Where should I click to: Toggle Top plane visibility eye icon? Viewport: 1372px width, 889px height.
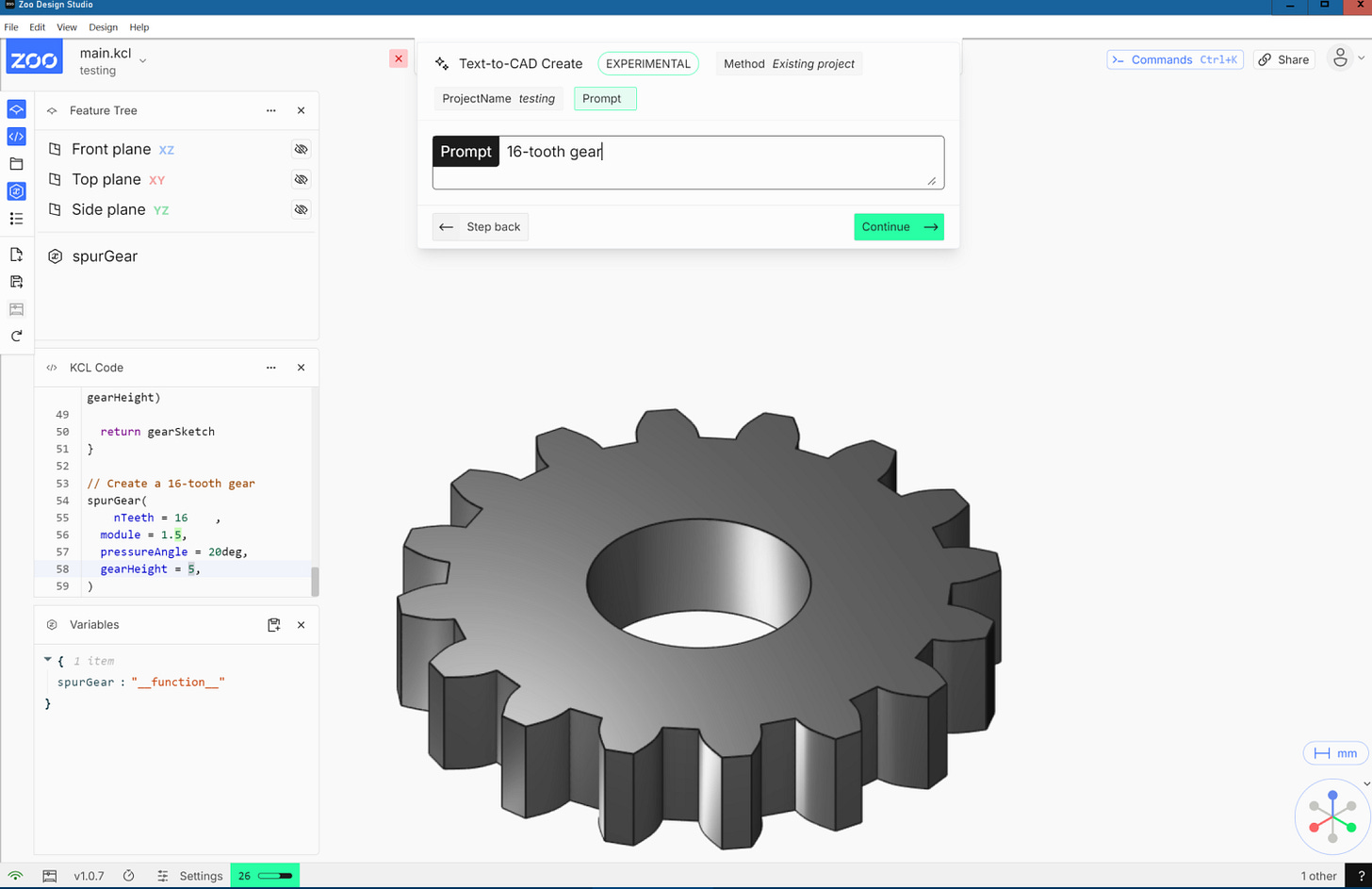301,179
